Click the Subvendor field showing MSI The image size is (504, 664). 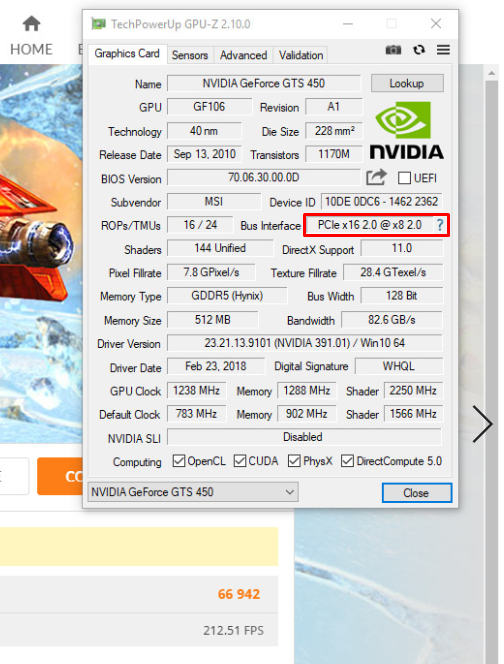pyautogui.click(x=213, y=202)
